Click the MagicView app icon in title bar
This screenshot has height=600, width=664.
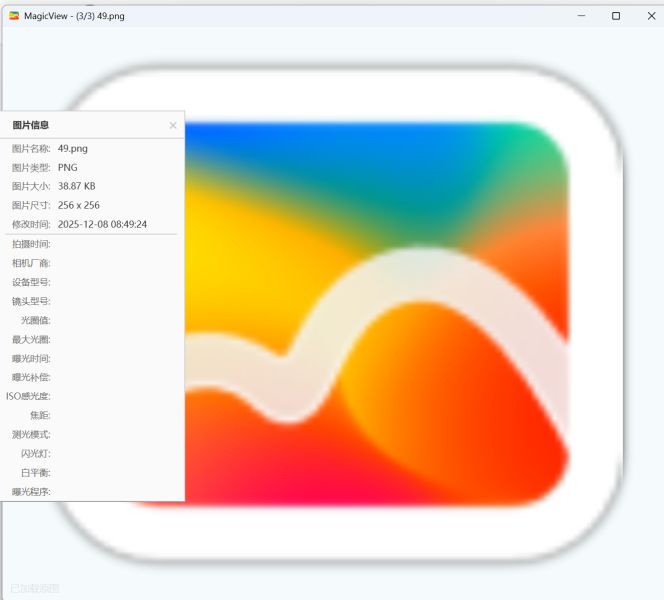click(x=14, y=16)
